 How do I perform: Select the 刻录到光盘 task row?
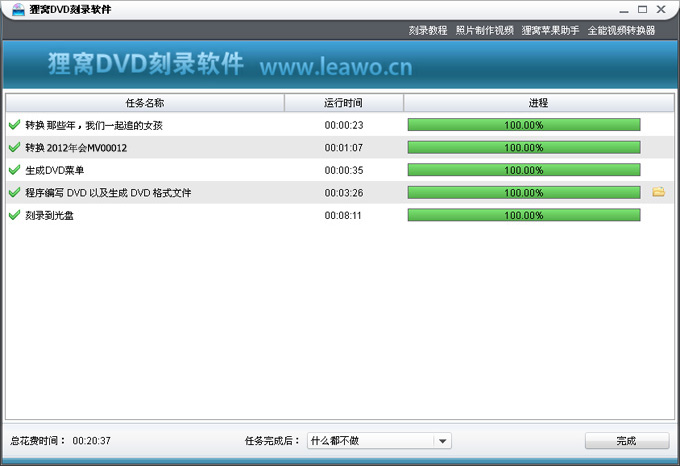coord(340,215)
